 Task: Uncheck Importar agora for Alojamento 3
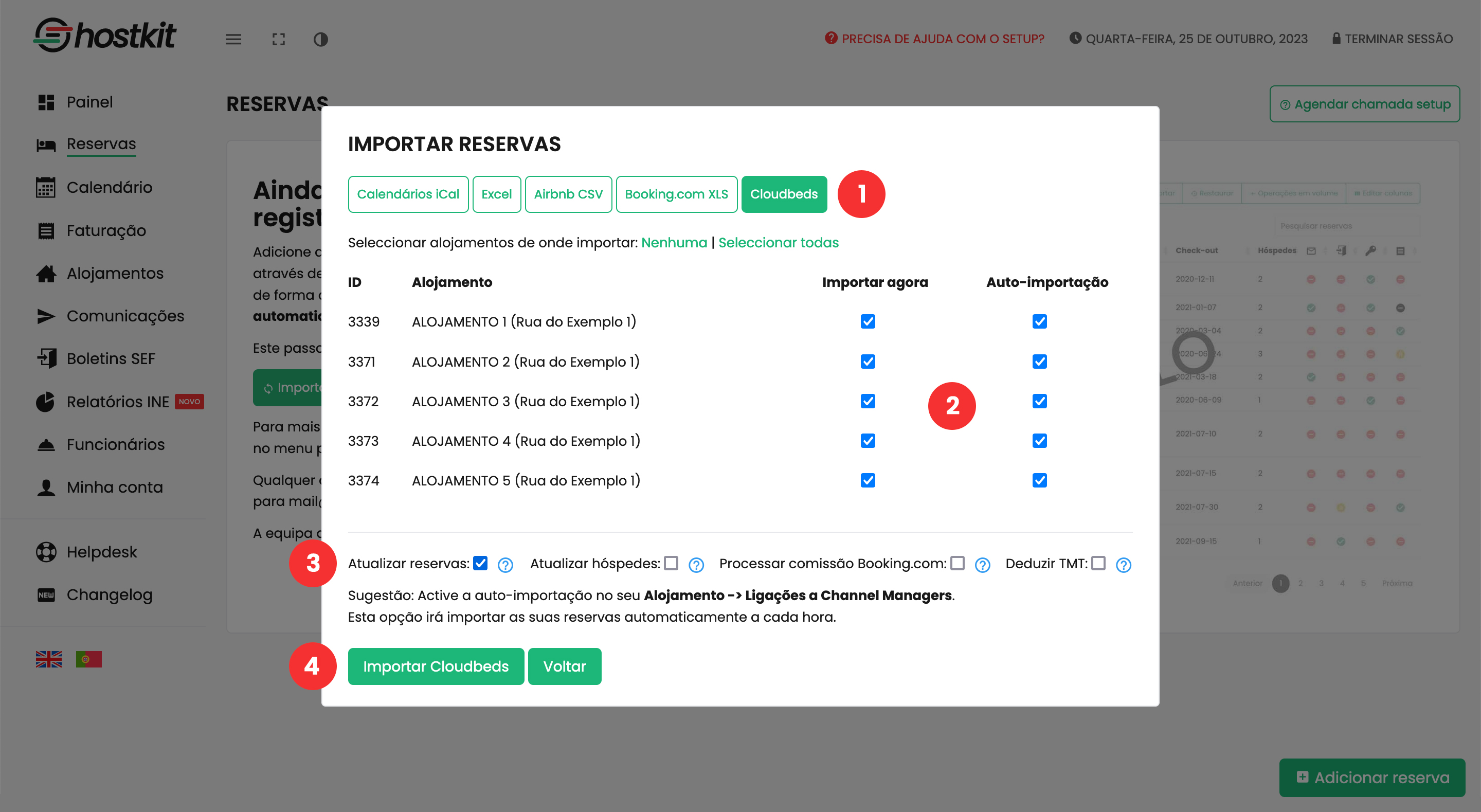[x=868, y=401]
